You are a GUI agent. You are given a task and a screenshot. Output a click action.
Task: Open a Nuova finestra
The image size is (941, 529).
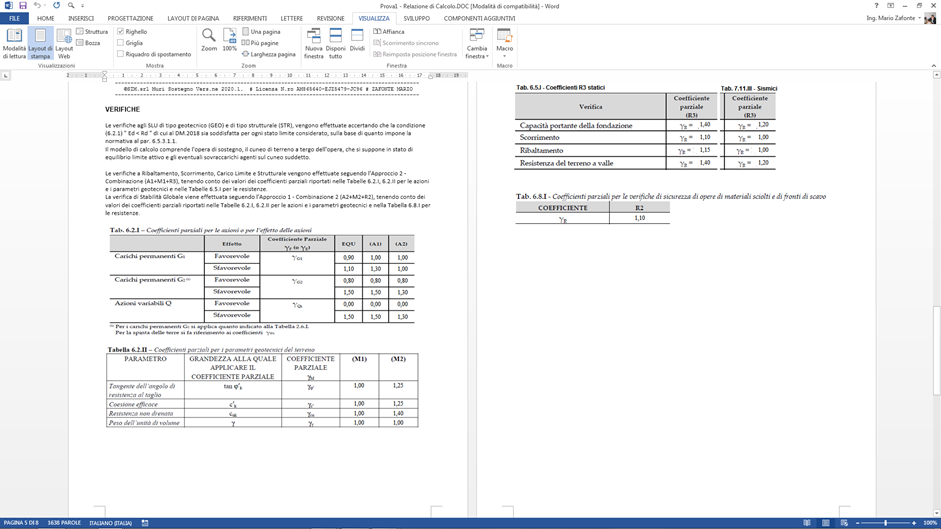pos(314,44)
